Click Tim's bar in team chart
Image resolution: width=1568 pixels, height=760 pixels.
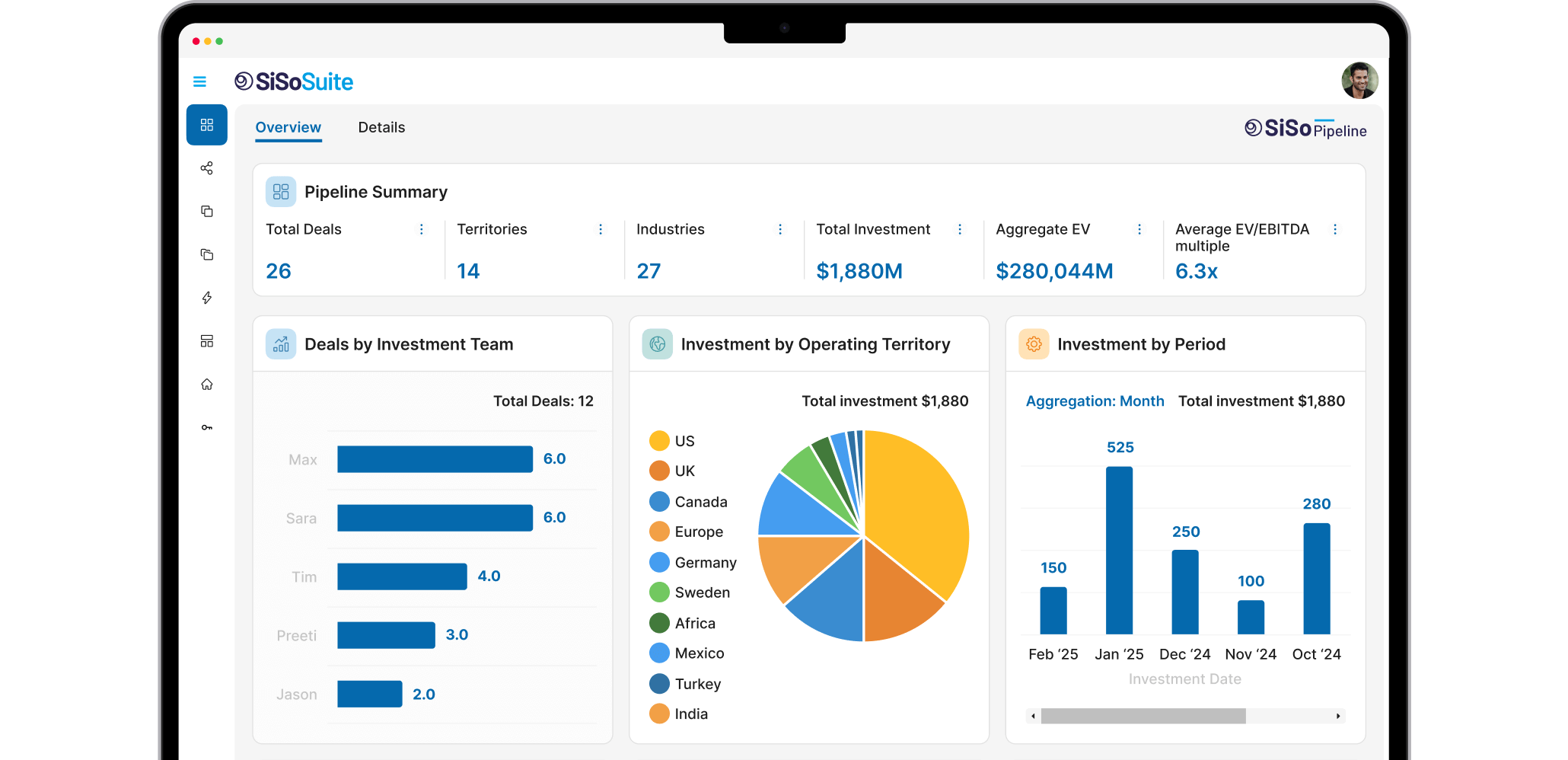(402, 576)
